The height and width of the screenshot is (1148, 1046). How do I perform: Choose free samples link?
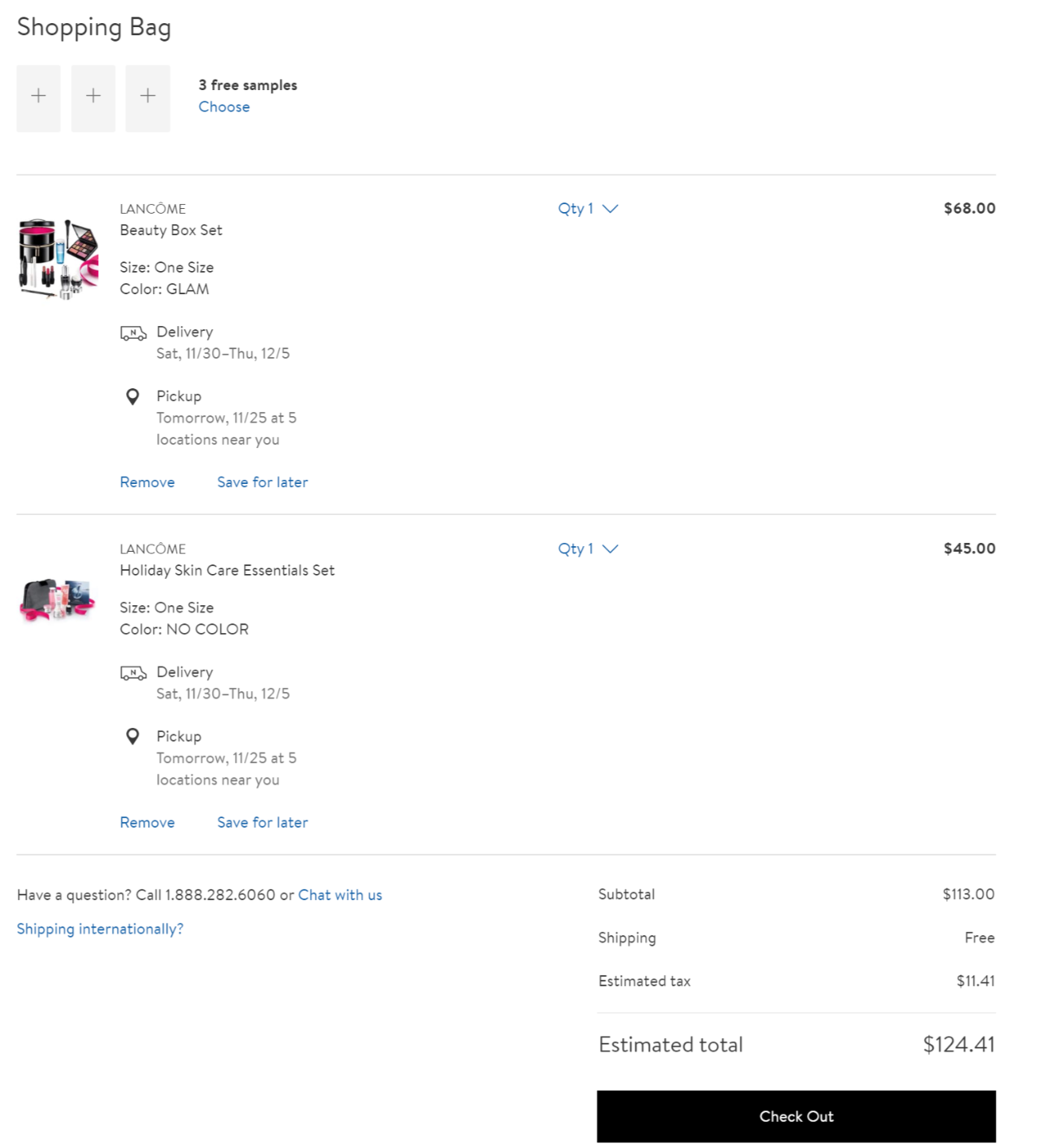(224, 107)
